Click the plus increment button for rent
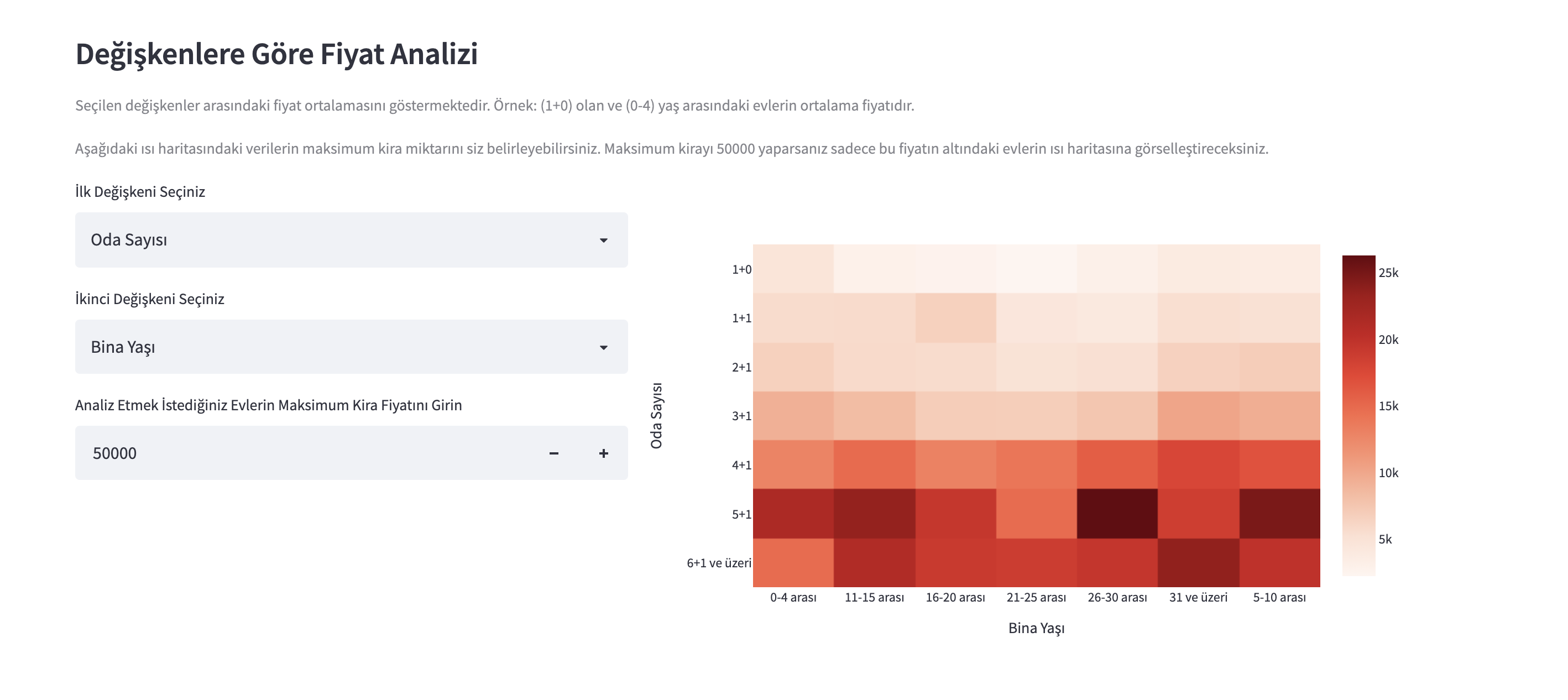The width and height of the screenshot is (1568, 700). click(603, 453)
